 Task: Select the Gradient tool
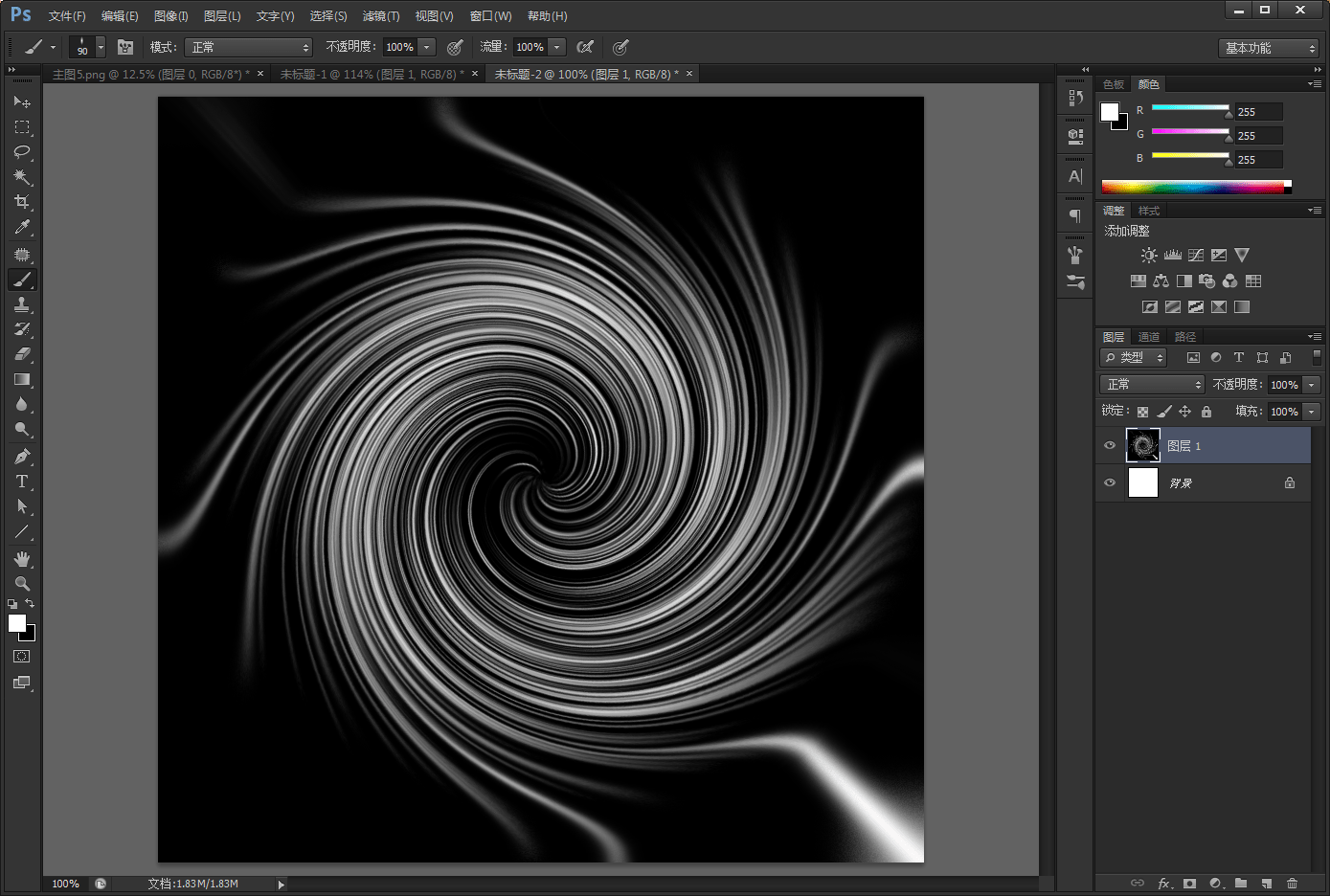coord(22,379)
